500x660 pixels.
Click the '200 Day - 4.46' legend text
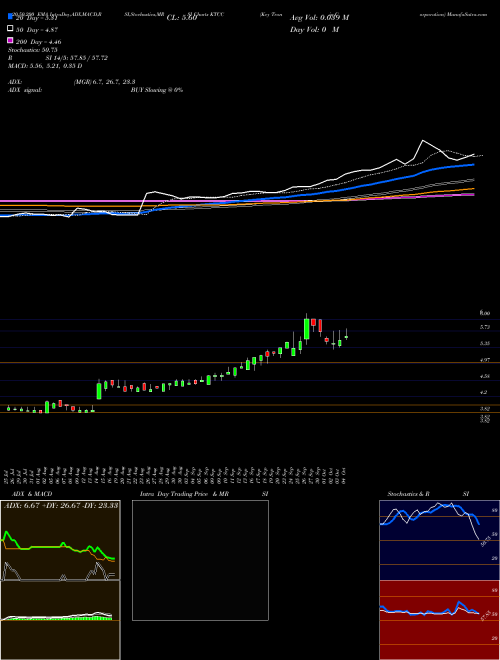39,42
